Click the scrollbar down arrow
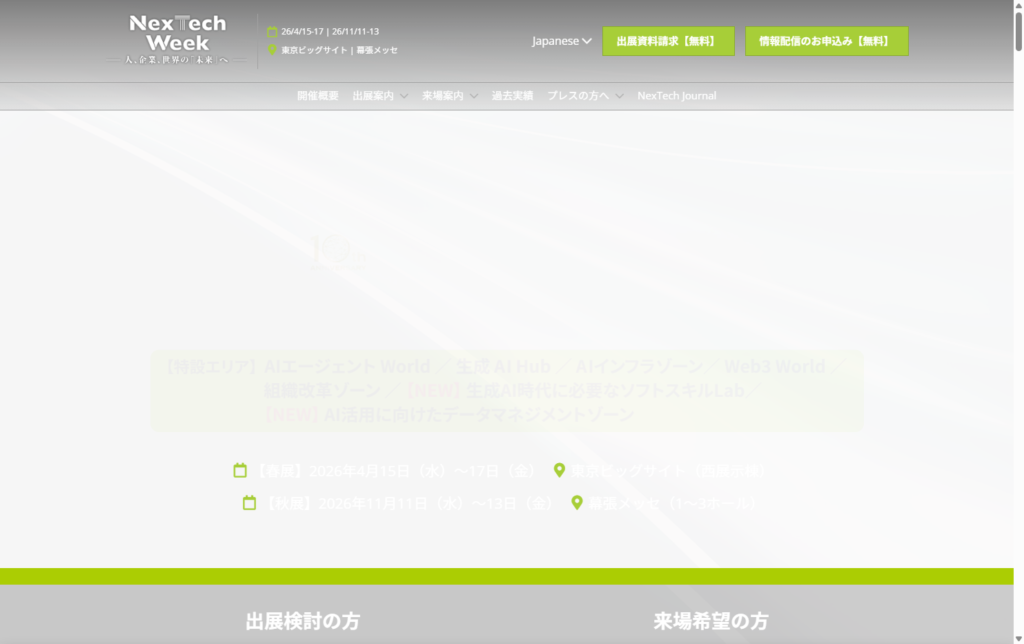The height and width of the screenshot is (644, 1024). [1018, 636]
